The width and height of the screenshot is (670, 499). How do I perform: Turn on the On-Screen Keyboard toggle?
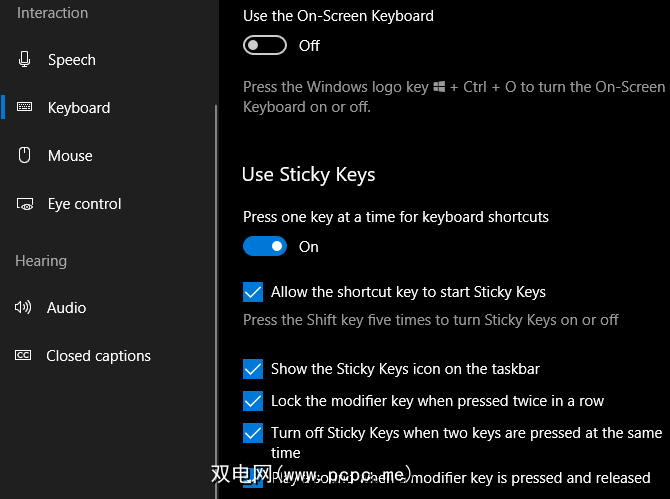(x=265, y=46)
